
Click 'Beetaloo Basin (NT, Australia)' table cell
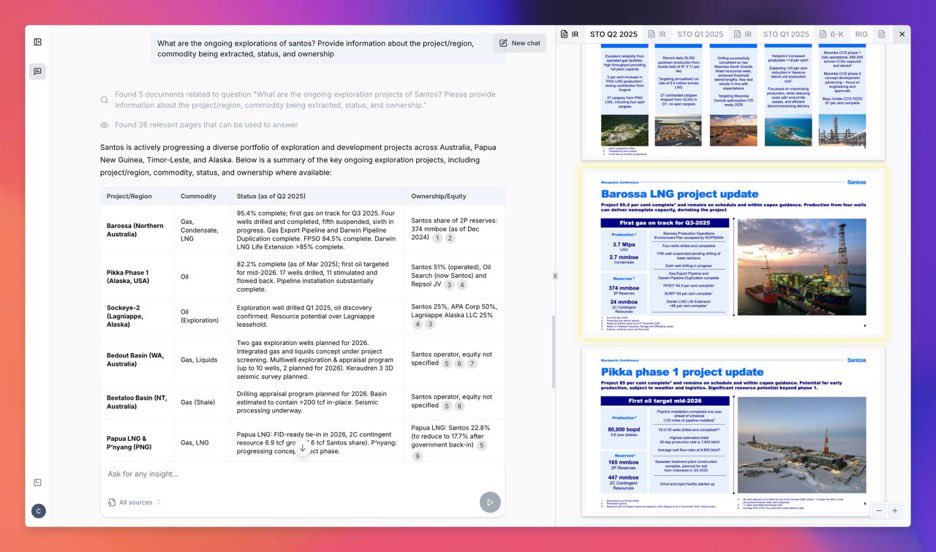[x=137, y=402]
